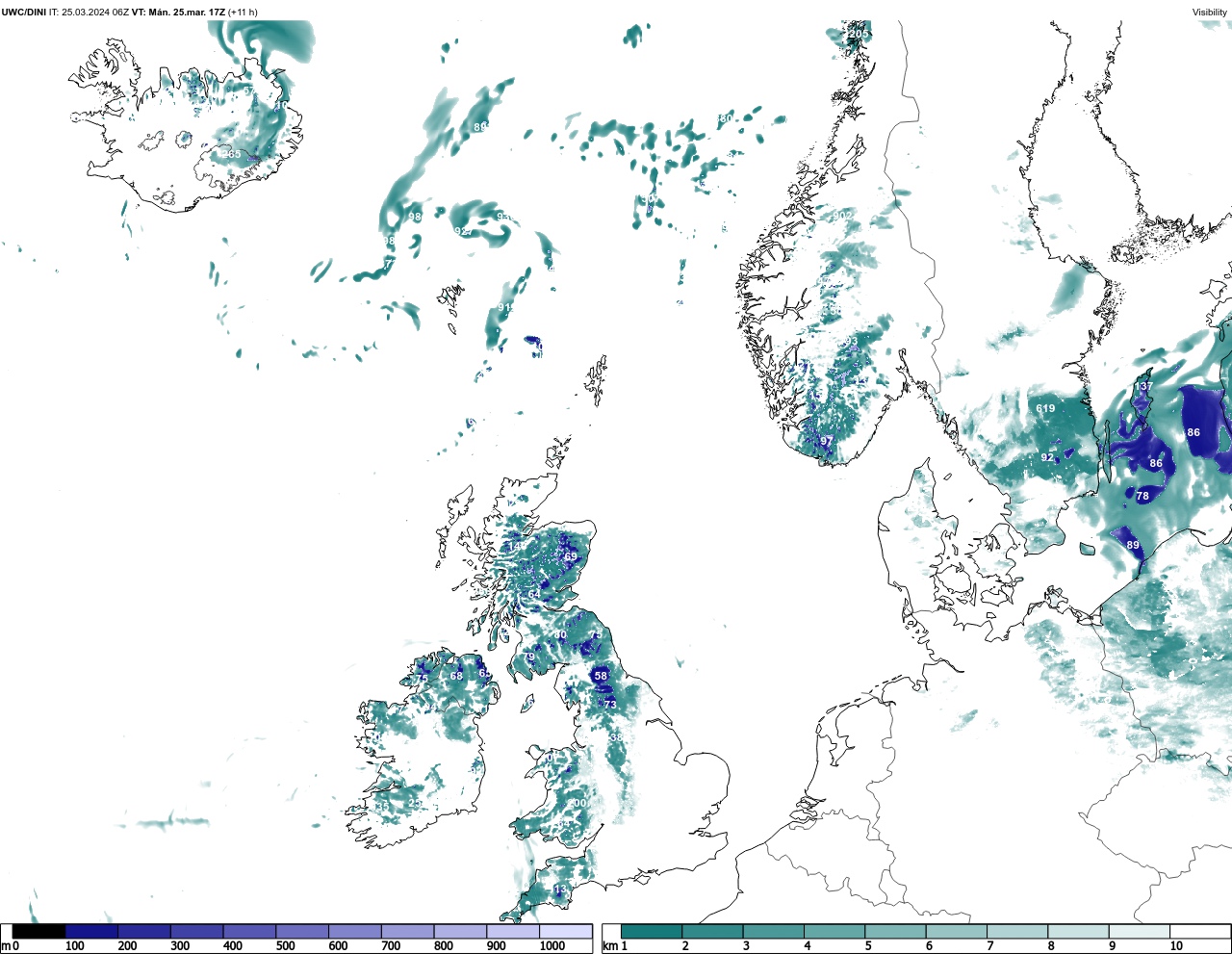Click the '1000' label on the metre legend
The width and height of the screenshot is (1232, 954).
(x=552, y=946)
